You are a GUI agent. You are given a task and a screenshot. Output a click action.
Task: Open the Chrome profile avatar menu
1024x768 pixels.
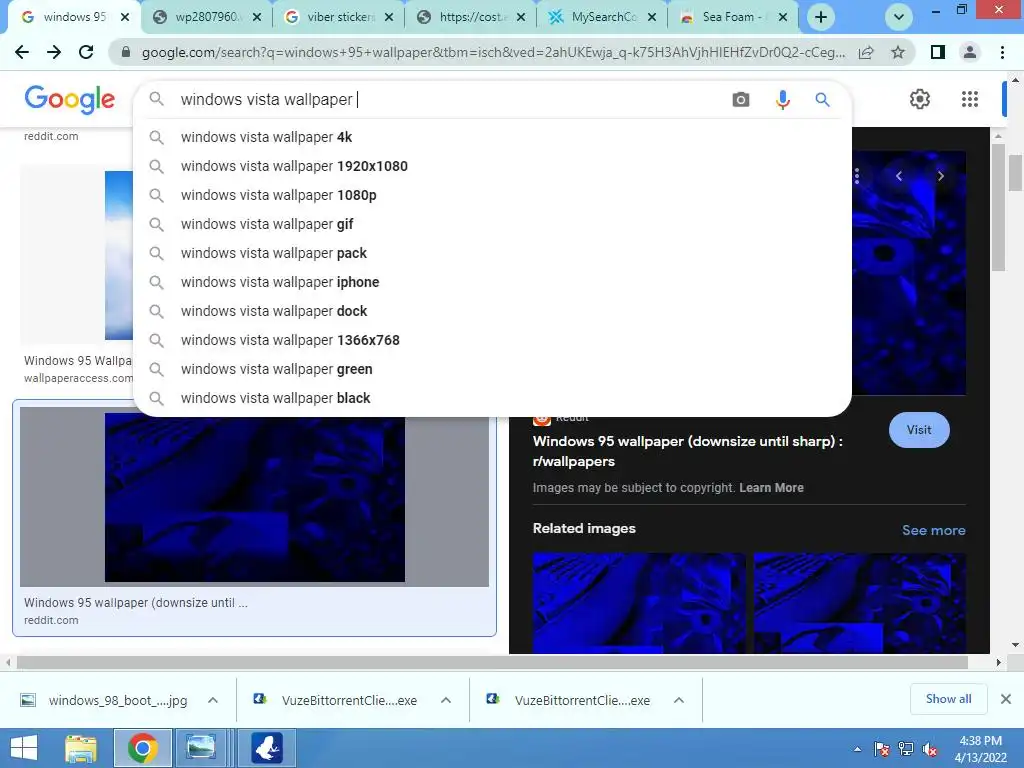(970, 52)
